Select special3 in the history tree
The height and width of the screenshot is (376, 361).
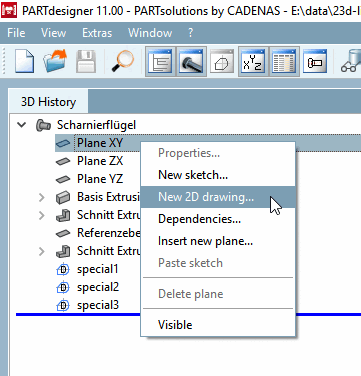pos(98,305)
